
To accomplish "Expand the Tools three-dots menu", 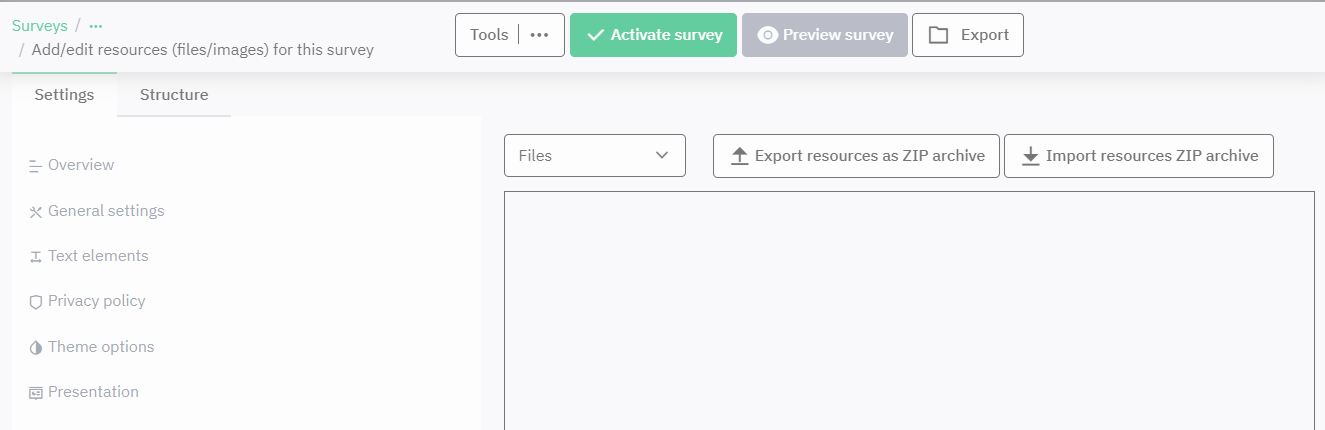I will 540,35.
